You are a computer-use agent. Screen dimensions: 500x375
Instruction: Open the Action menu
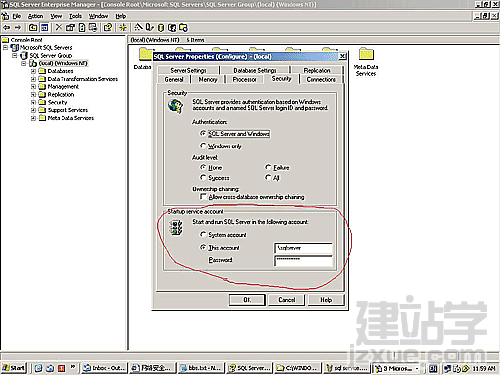click(x=35, y=16)
